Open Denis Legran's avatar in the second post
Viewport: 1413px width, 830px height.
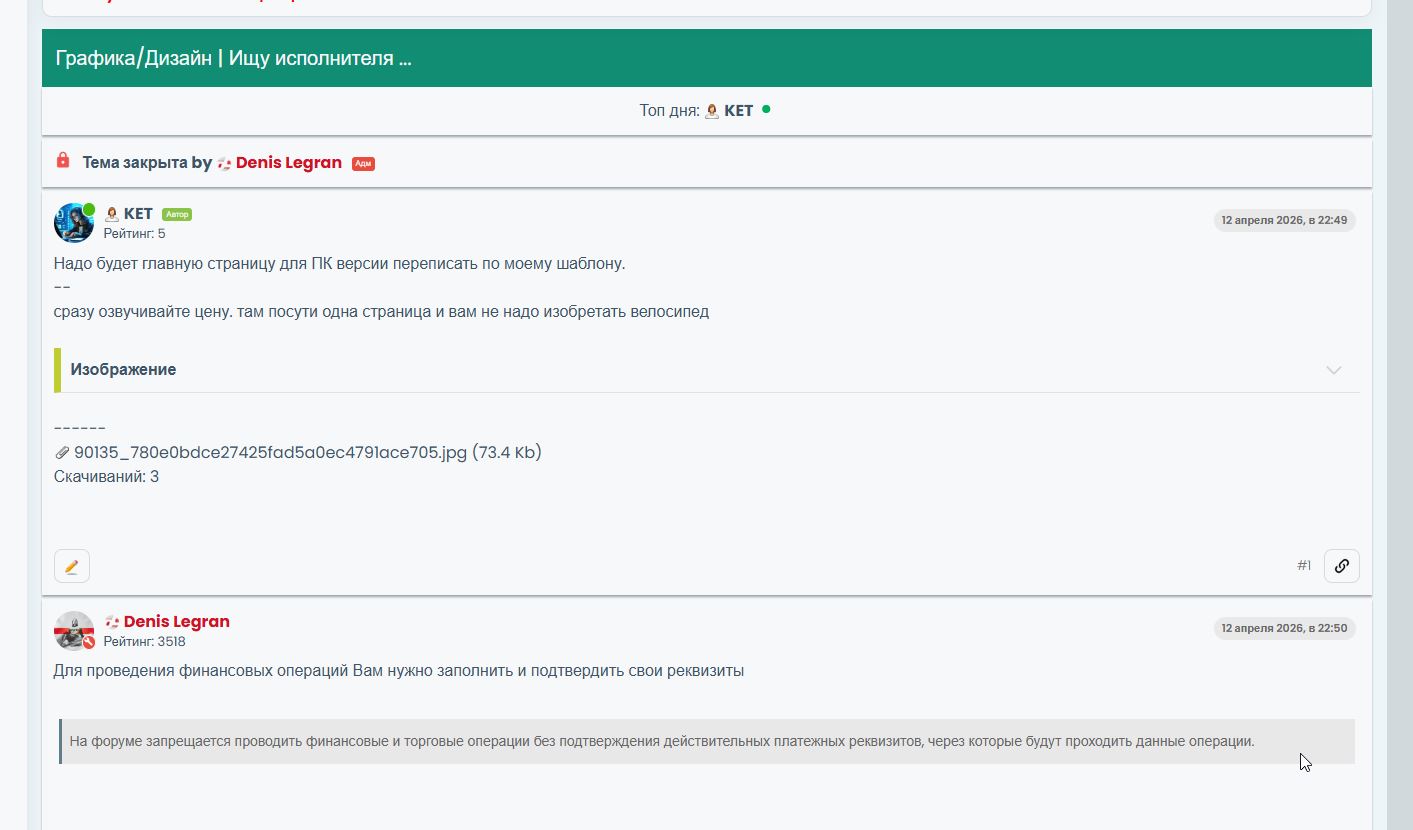74,631
